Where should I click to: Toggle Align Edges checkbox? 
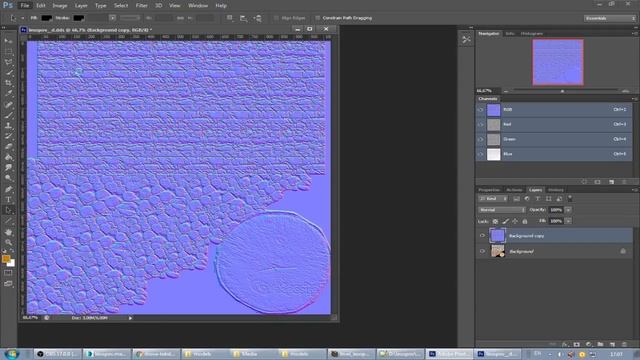point(276,18)
